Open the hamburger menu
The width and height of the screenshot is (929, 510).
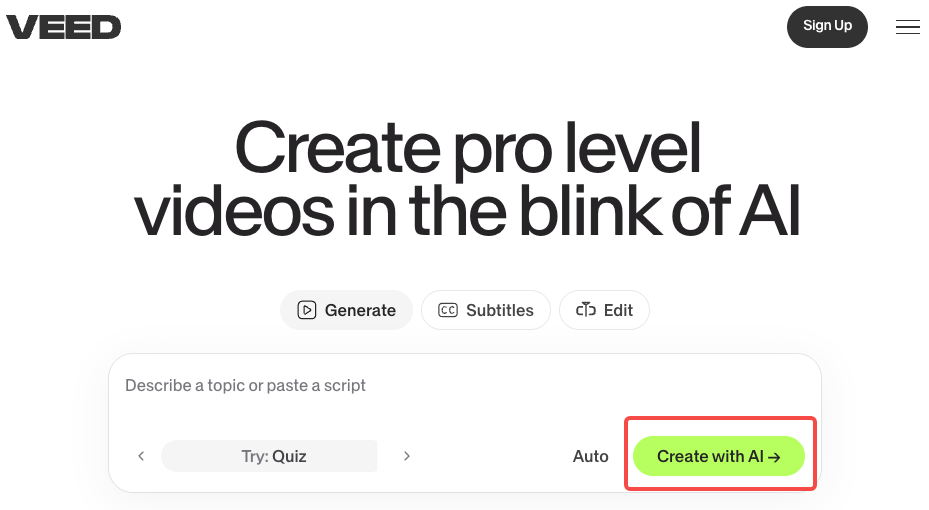(907, 27)
